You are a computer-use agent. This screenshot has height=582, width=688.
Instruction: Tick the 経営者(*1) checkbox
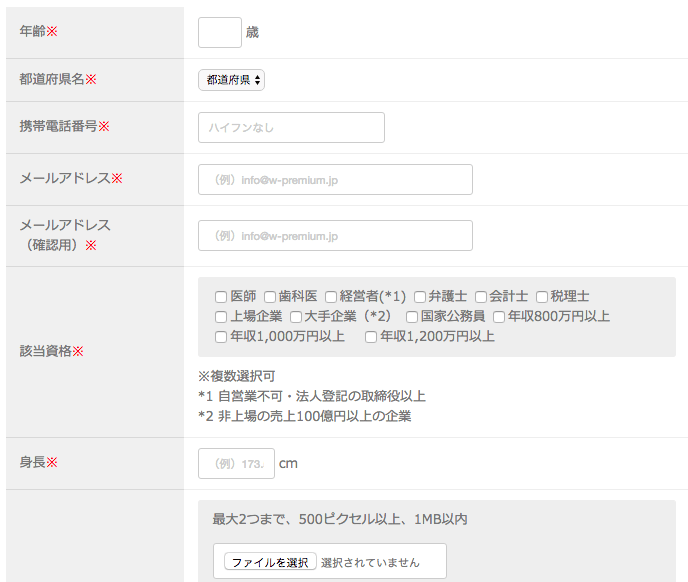pyautogui.click(x=331, y=297)
